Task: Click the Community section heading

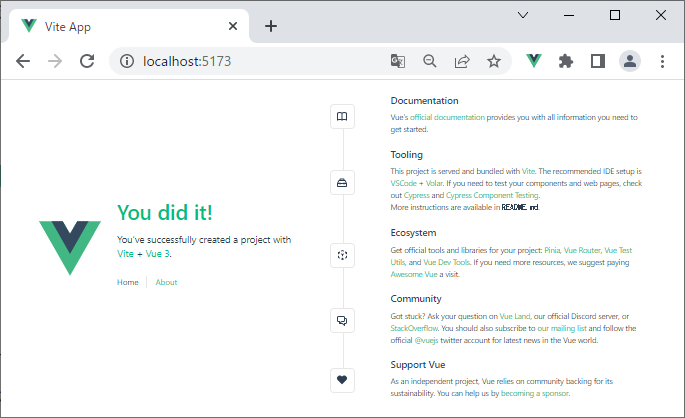Action: tap(416, 299)
